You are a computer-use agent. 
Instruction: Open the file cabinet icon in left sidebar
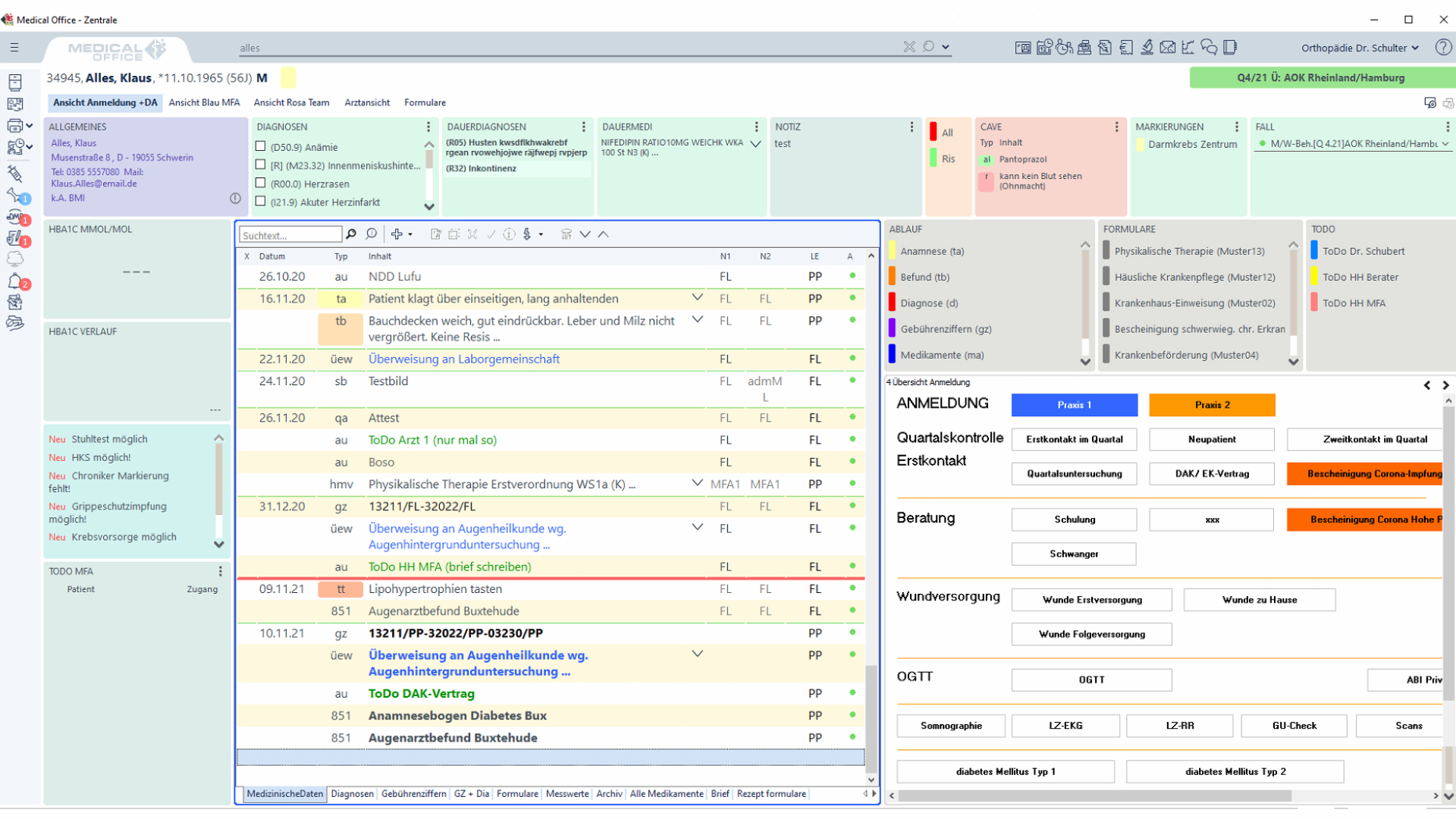(x=14, y=82)
